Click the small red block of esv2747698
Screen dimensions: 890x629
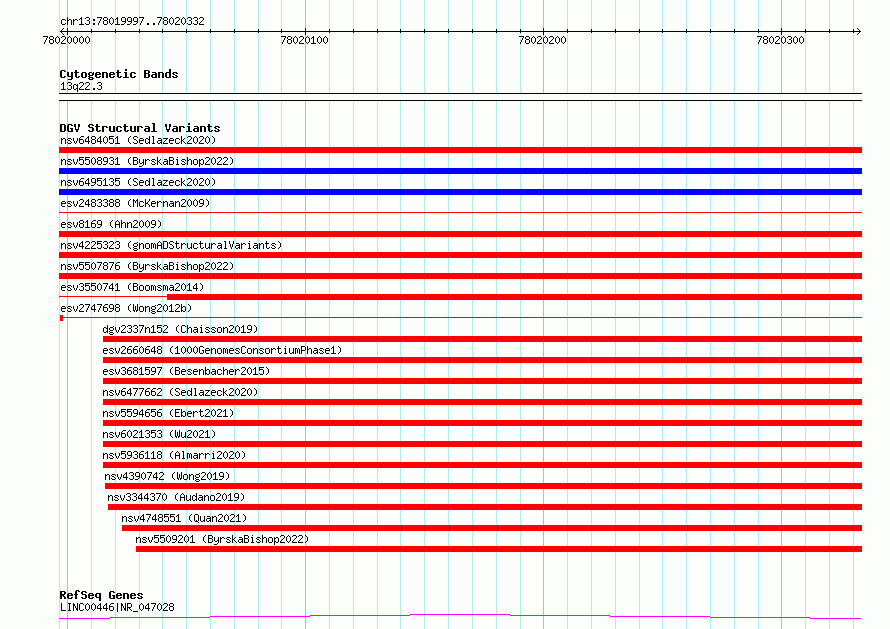(x=61, y=318)
